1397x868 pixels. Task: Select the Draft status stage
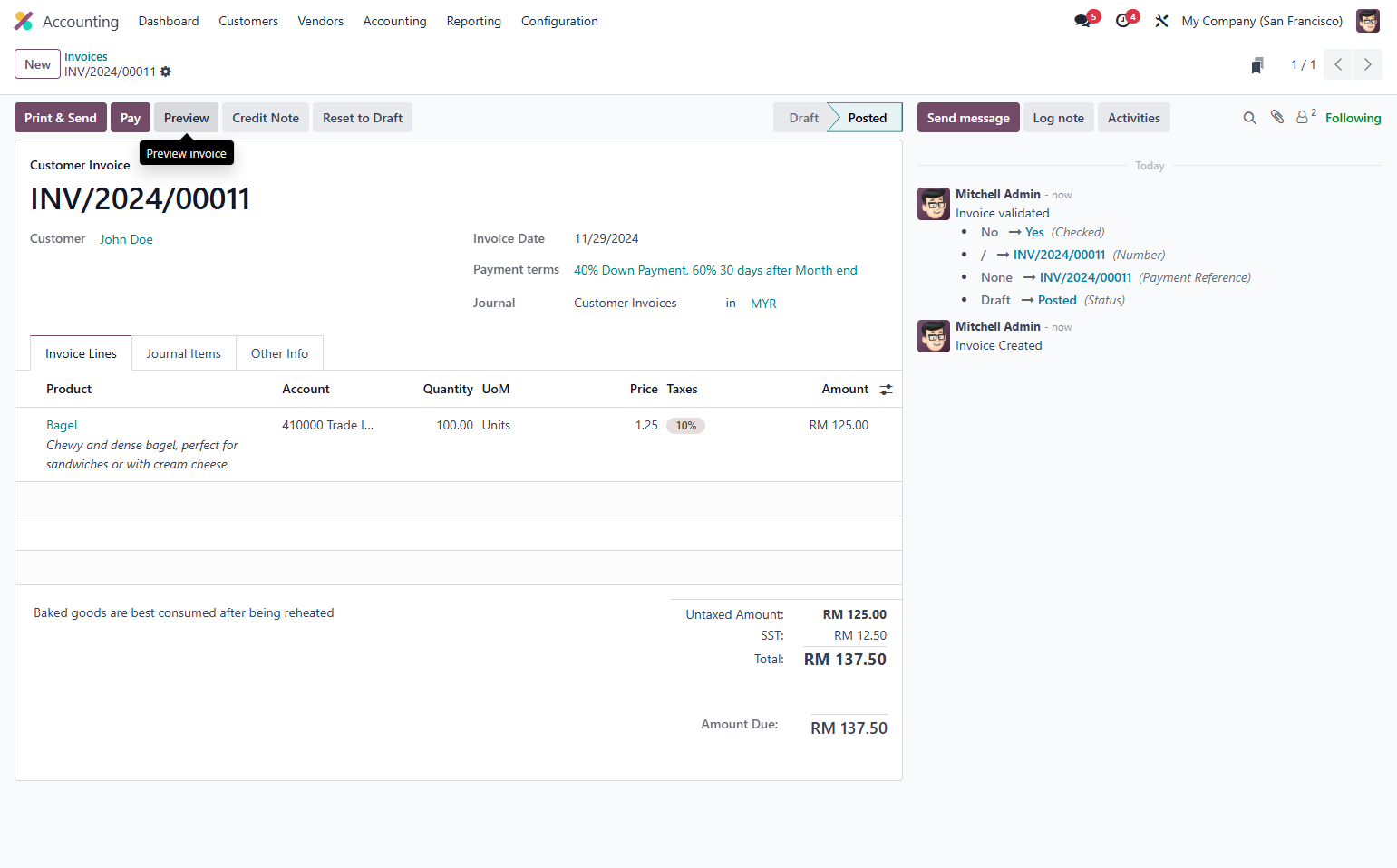pyautogui.click(x=803, y=118)
